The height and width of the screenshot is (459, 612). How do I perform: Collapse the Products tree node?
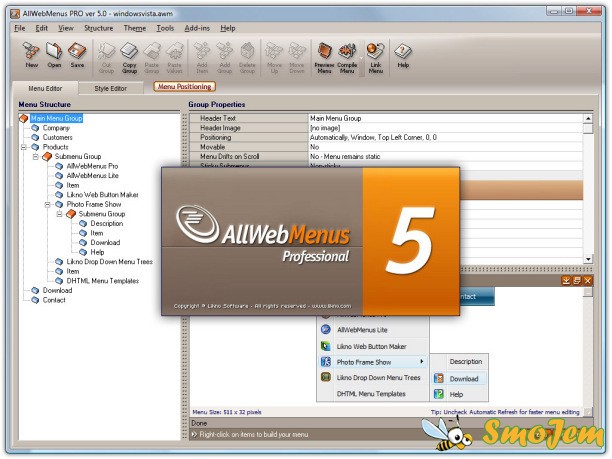[23, 147]
